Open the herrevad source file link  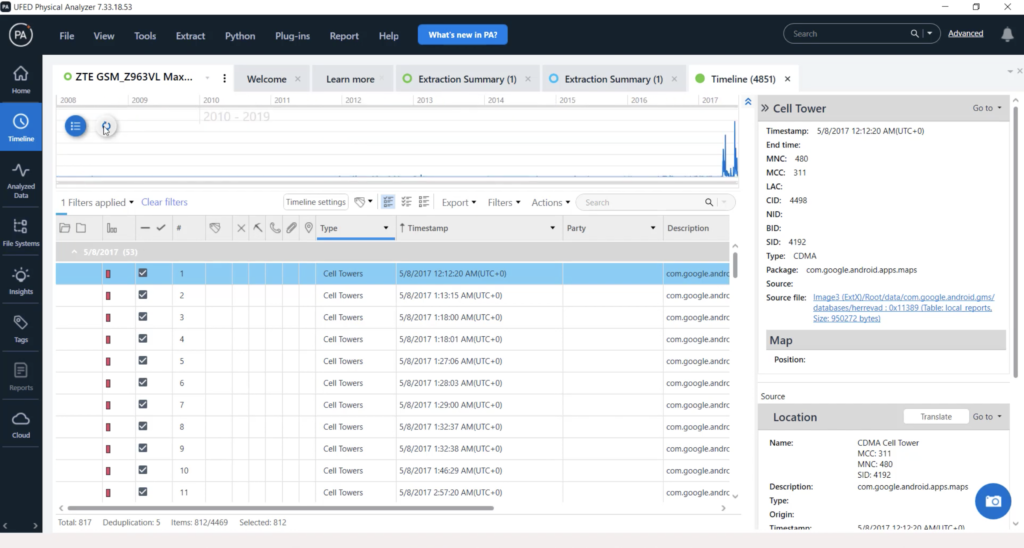(x=903, y=308)
